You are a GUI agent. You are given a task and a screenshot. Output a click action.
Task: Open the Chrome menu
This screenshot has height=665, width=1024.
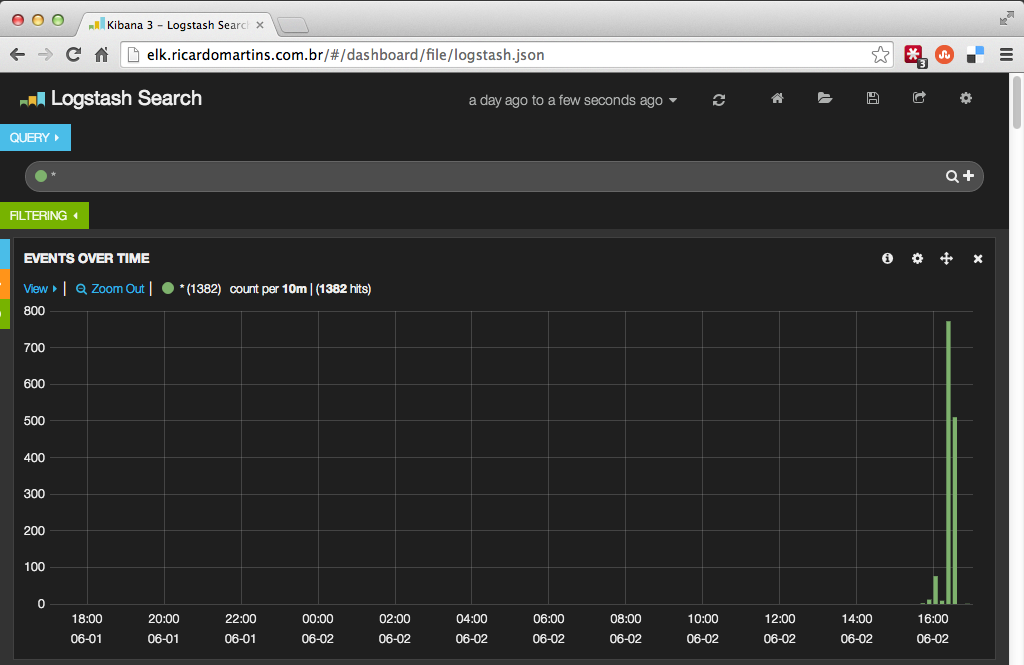pyautogui.click(x=1006, y=55)
